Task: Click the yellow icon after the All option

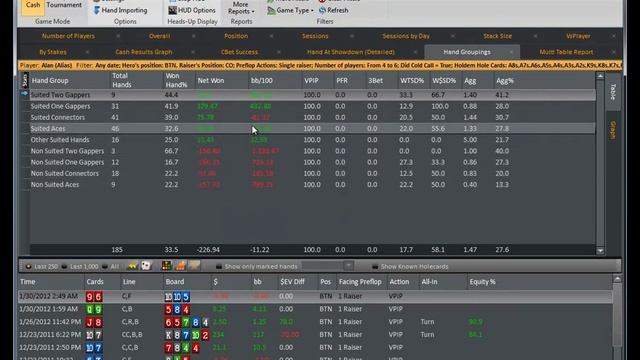Action: click(132, 266)
